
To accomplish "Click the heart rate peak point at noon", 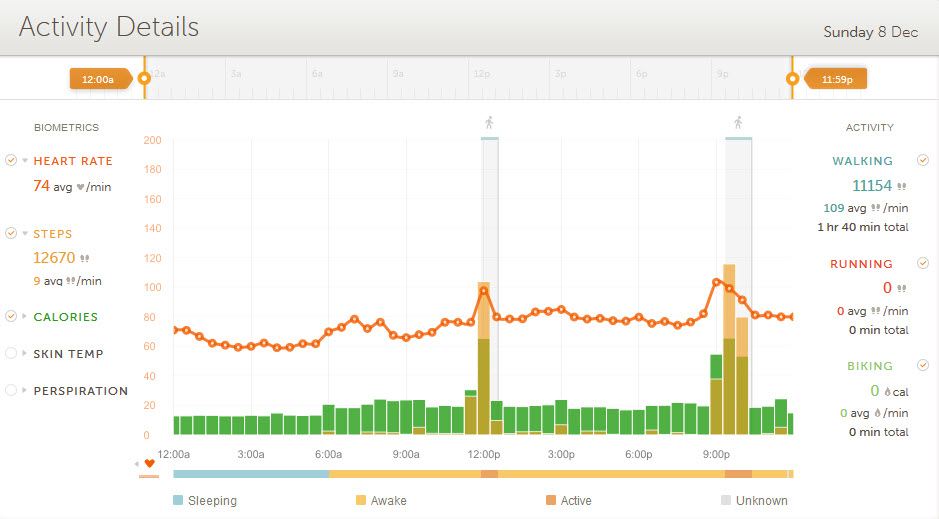I will click(x=484, y=291).
